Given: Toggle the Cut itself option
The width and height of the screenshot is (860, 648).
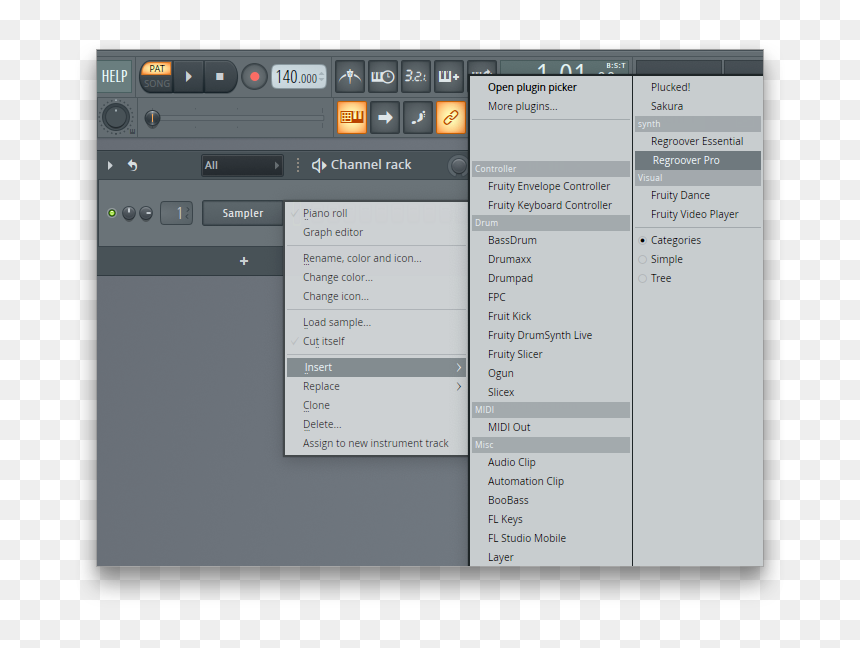Looking at the screenshot, I should click(x=376, y=341).
